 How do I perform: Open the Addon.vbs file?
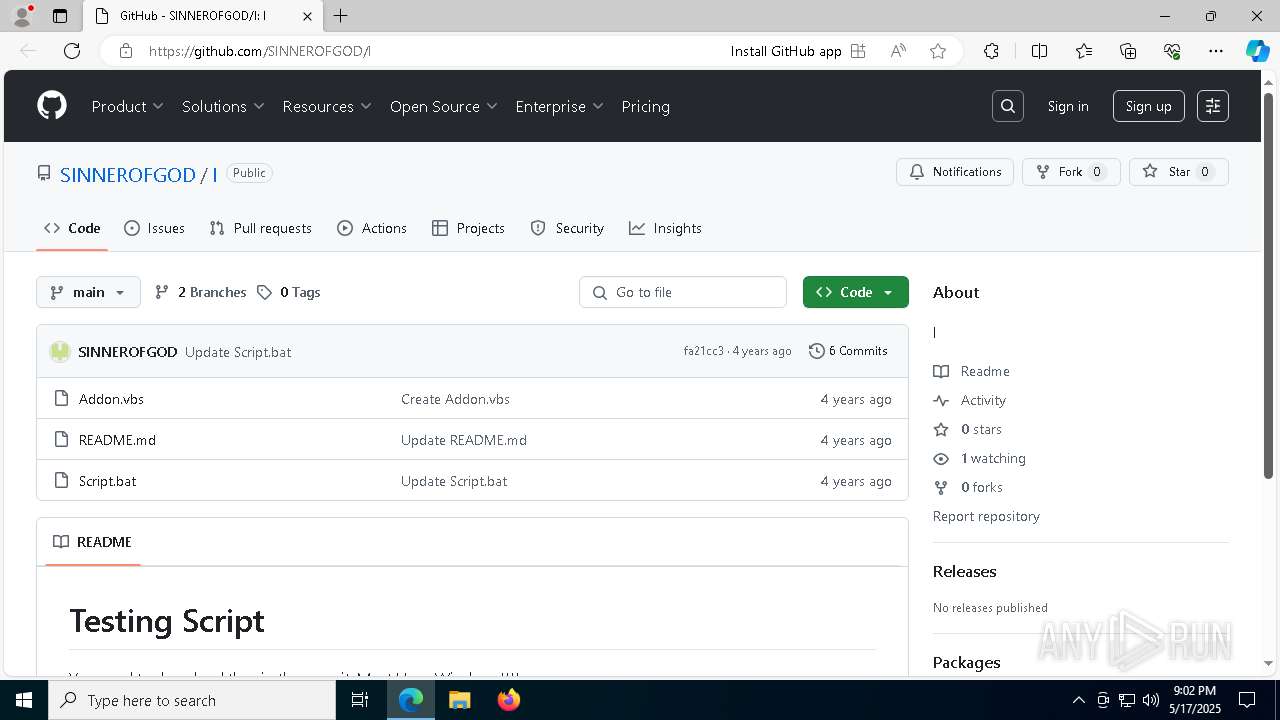[111, 399]
